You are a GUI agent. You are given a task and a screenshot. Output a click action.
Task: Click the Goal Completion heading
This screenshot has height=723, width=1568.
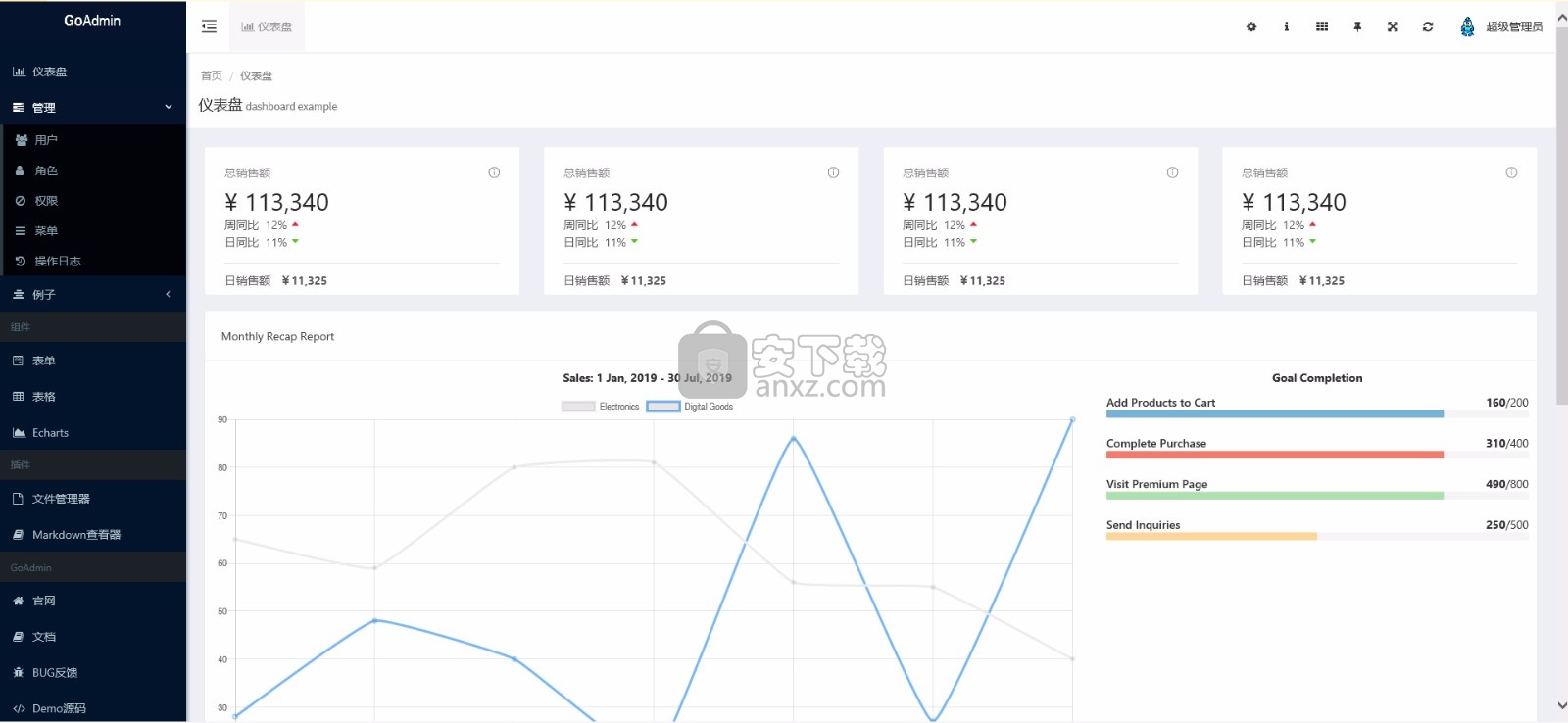pos(1317,378)
